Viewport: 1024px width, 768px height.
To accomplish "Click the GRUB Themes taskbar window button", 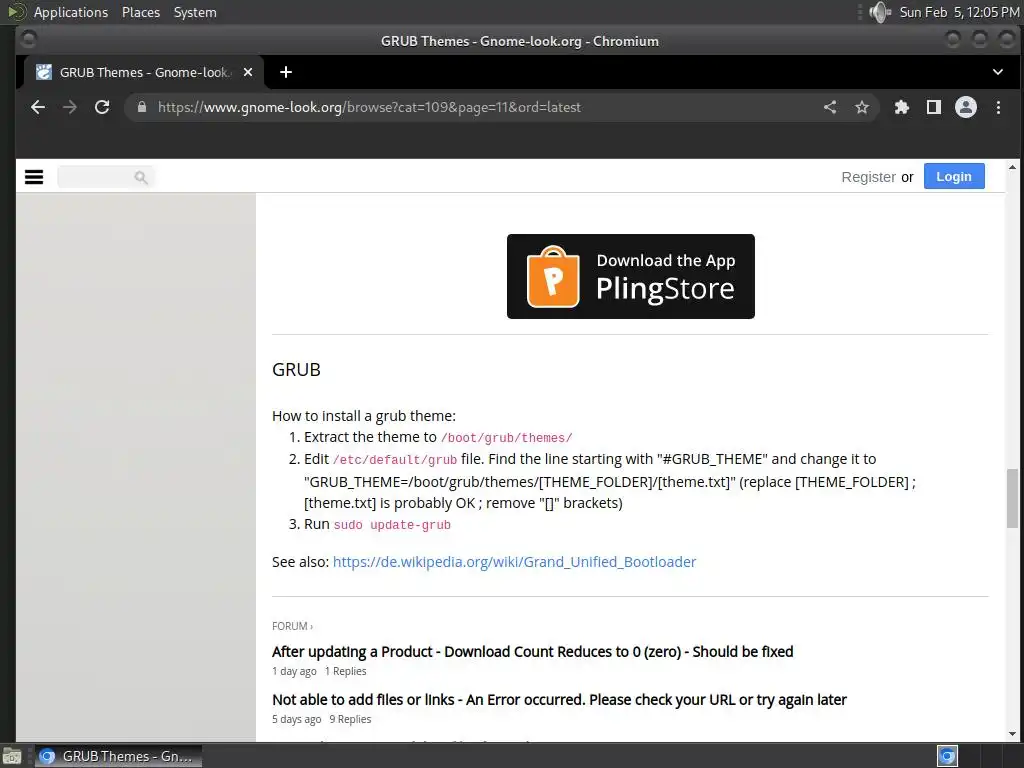I will 118,756.
